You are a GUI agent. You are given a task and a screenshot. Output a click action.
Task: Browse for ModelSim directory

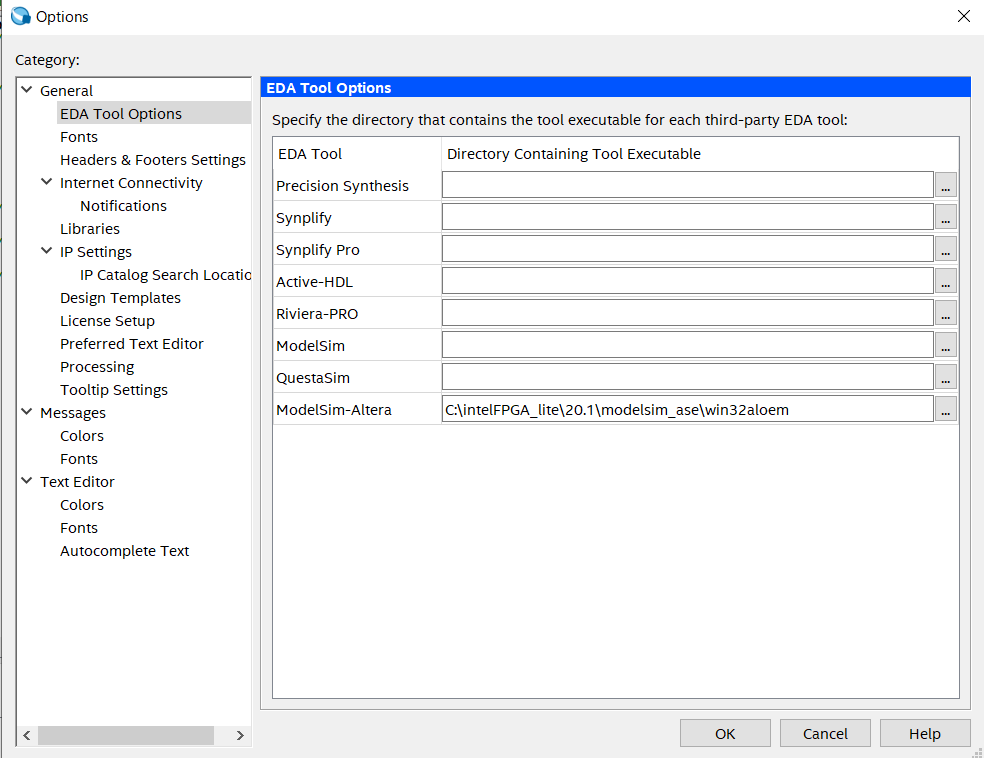946,345
